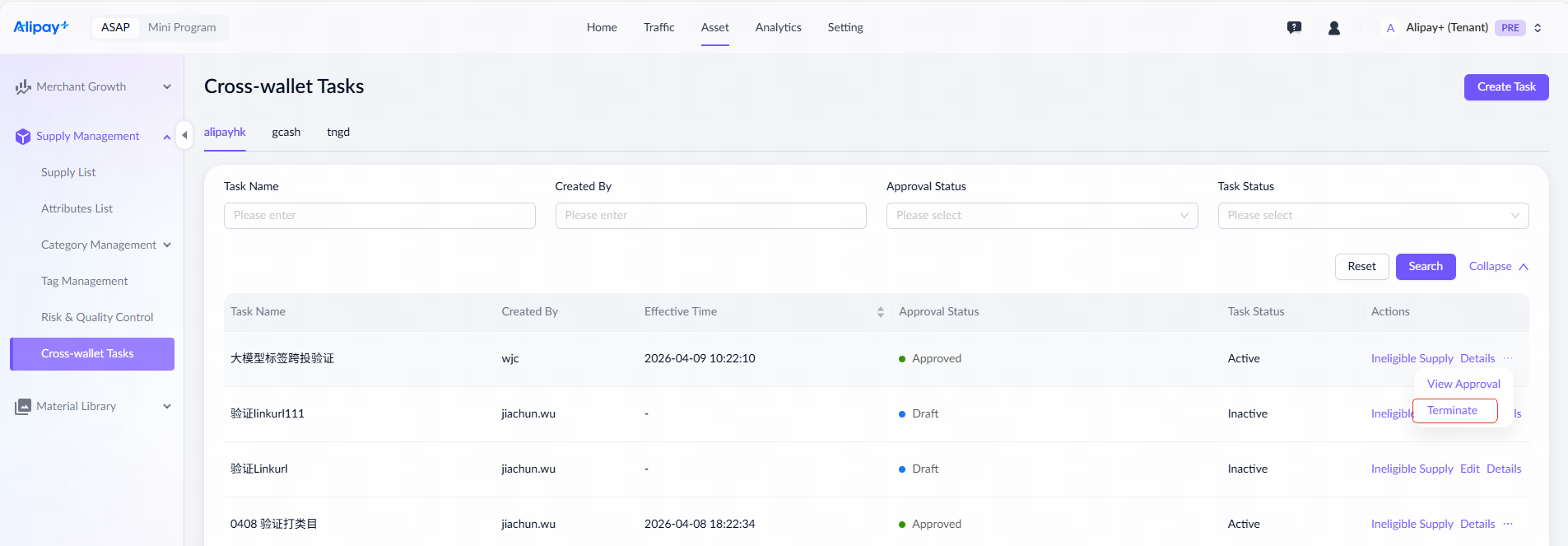This screenshot has width=1568, height=546.
Task: Collapse the search filter panel
Action: [x=1498, y=267]
